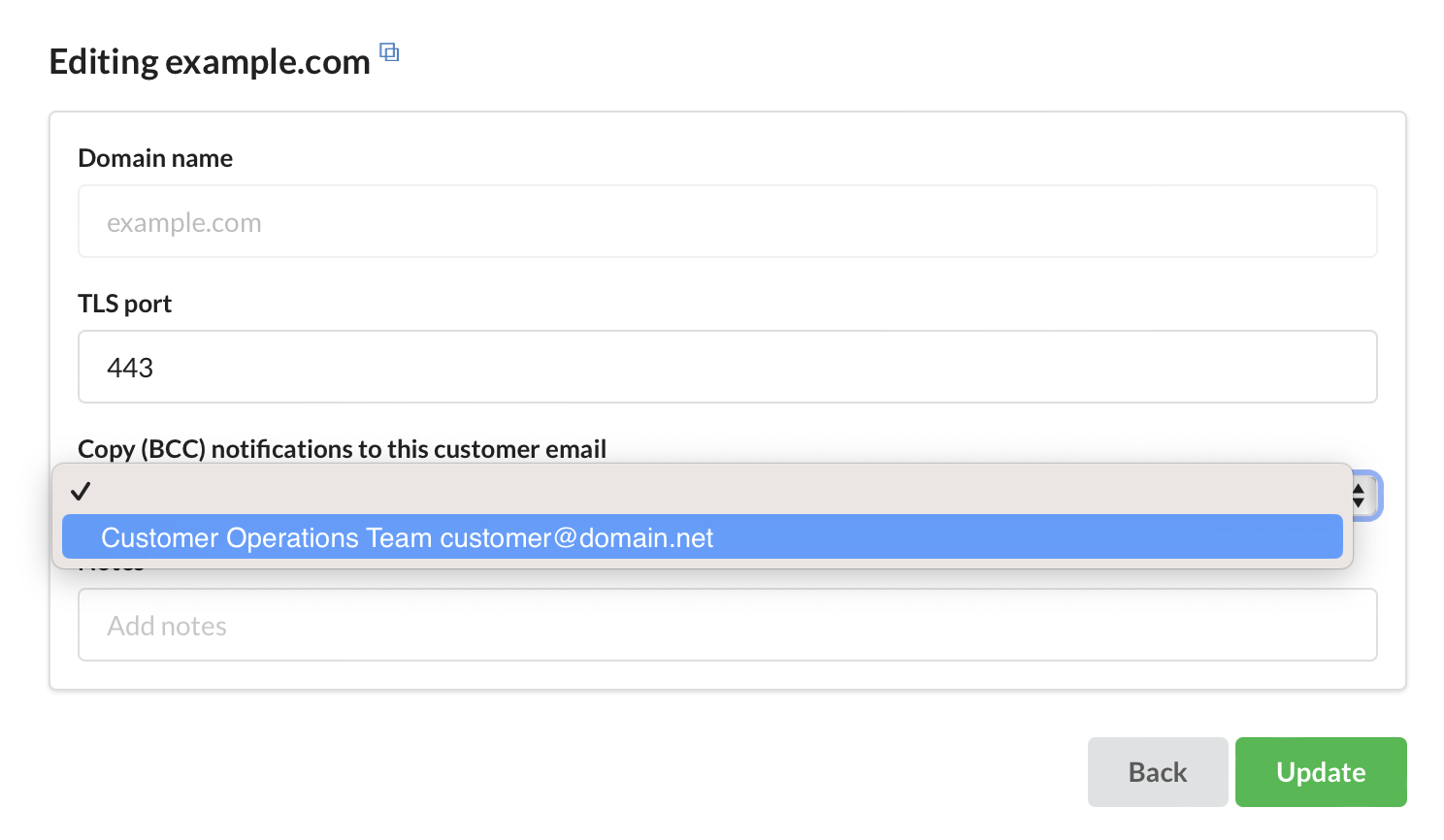1444x840 pixels.
Task: Click the checkmark beside the blank option
Action: (x=81, y=491)
